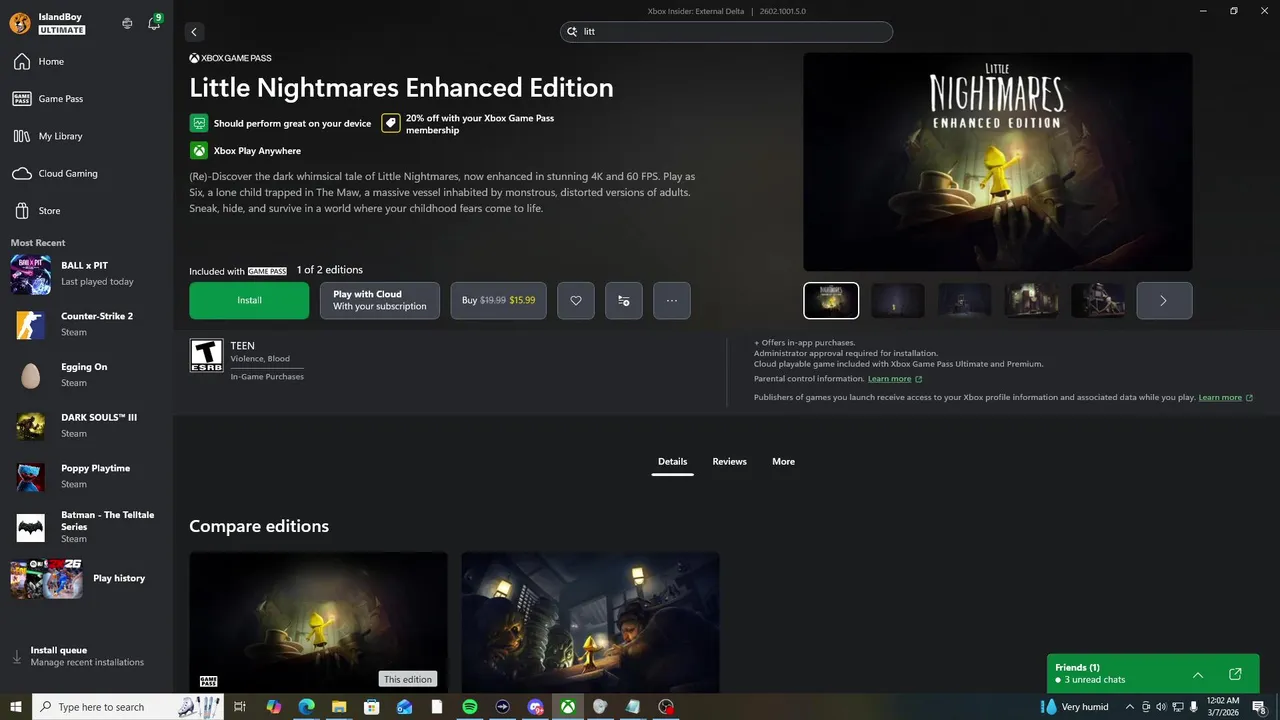This screenshot has width=1280, height=720.
Task: Open Egging On from Most Recent
Action: click(x=86, y=375)
